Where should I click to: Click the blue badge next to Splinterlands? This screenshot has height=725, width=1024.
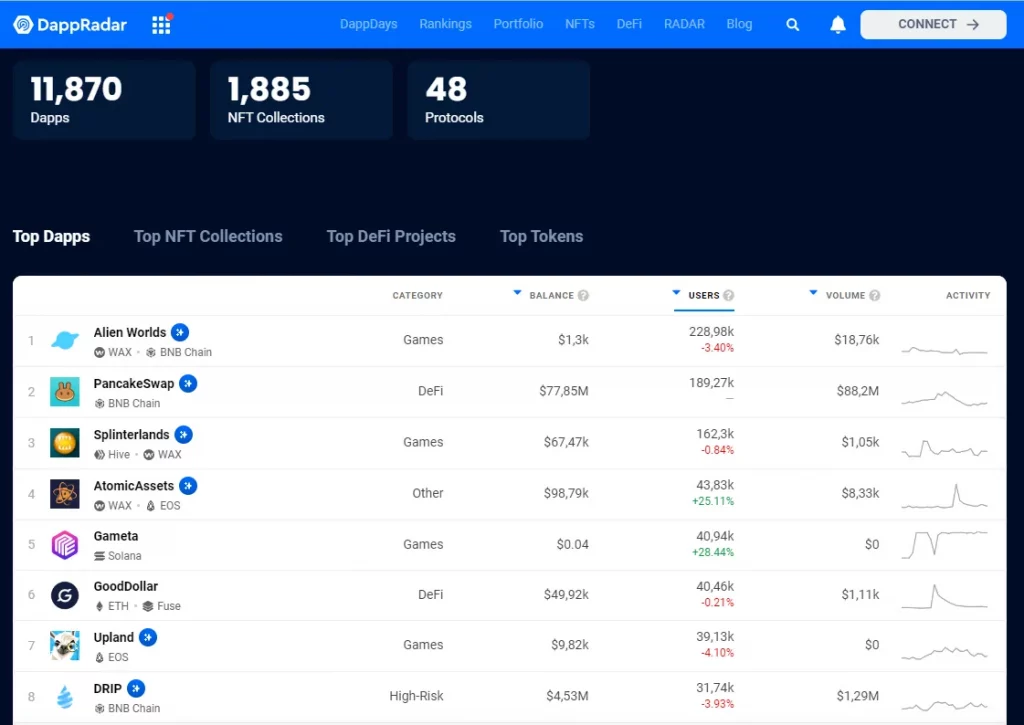(184, 434)
